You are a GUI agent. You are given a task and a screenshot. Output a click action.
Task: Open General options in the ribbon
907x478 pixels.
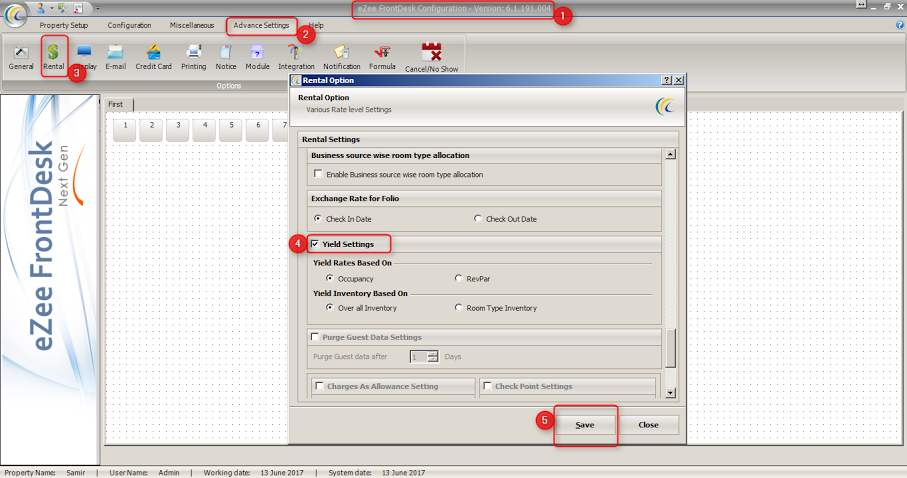click(21, 57)
